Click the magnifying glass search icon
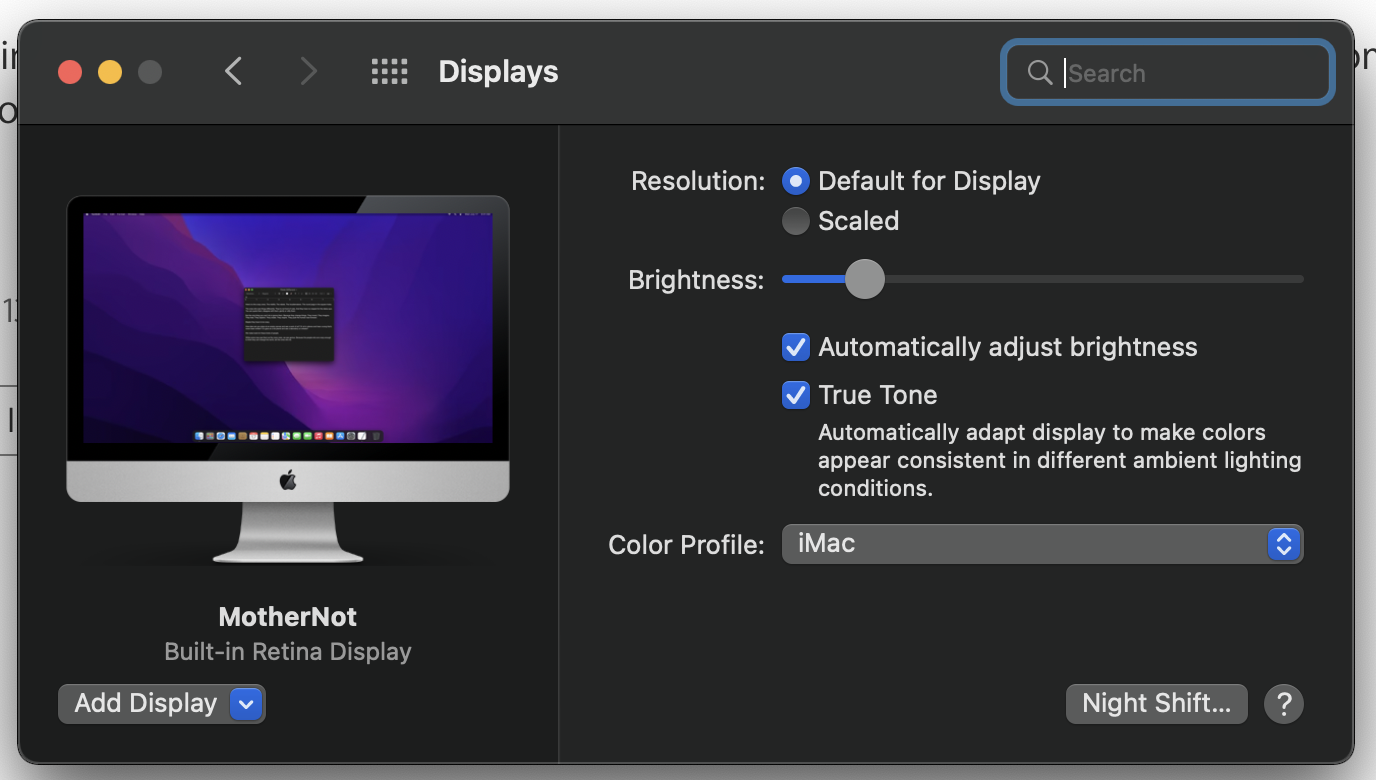 (x=1040, y=72)
